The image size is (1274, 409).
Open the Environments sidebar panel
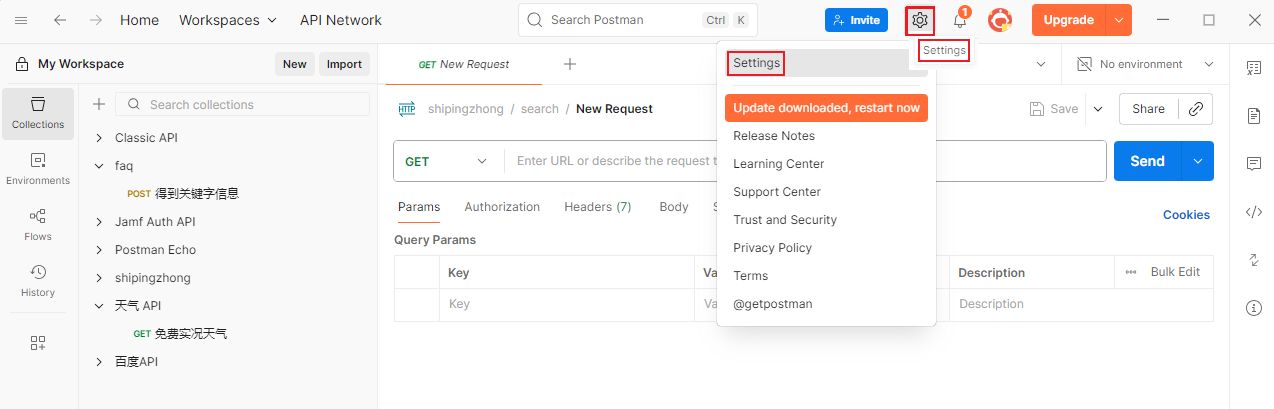[x=38, y=168]
